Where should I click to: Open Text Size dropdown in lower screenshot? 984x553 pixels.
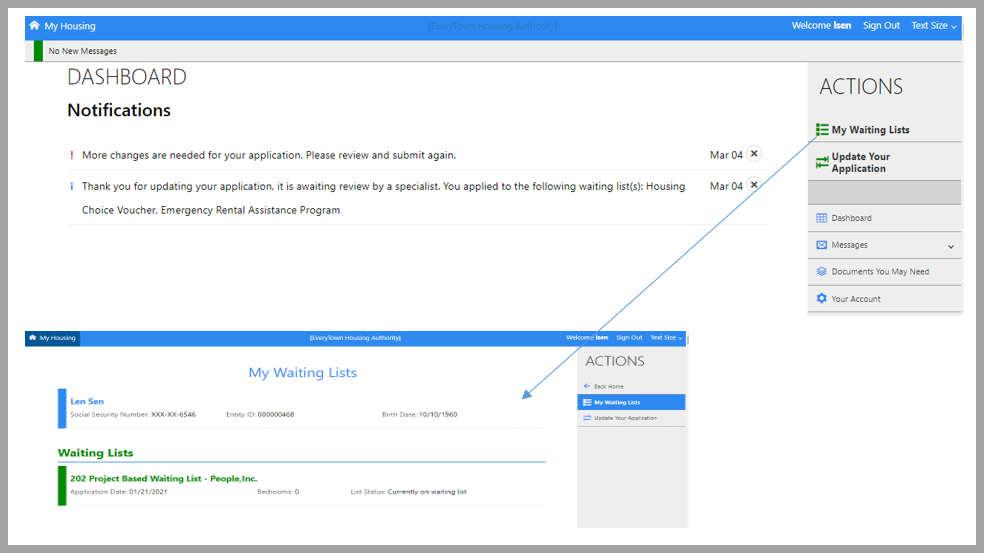tap(666, 338)
